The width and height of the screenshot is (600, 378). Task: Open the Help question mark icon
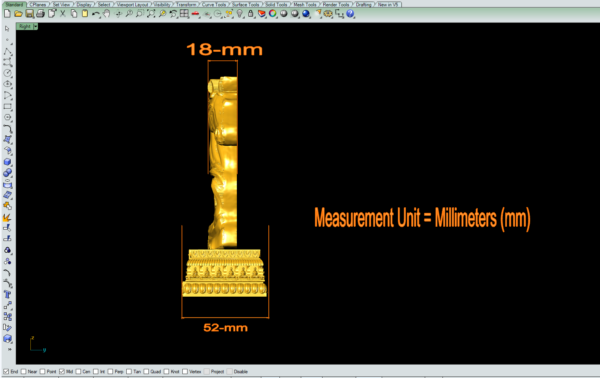point(350,14)
